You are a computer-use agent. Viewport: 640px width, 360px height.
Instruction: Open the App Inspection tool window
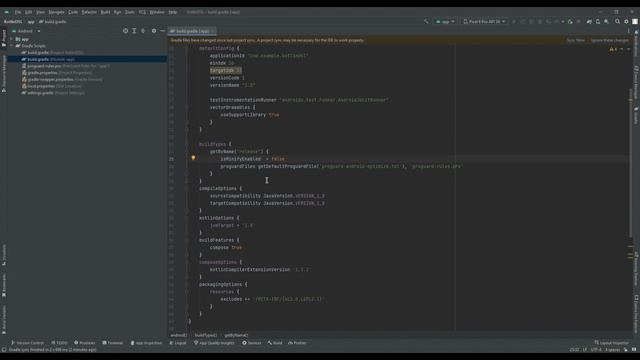click(x=147, y=343)
